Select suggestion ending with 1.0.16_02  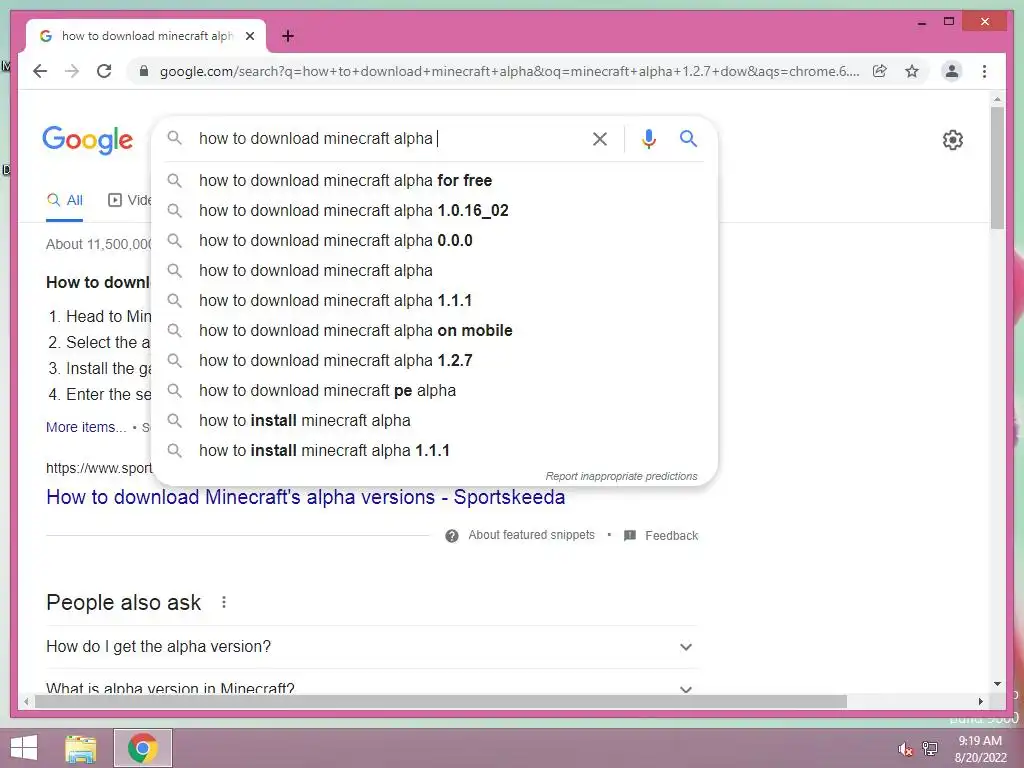coord(434,210)
